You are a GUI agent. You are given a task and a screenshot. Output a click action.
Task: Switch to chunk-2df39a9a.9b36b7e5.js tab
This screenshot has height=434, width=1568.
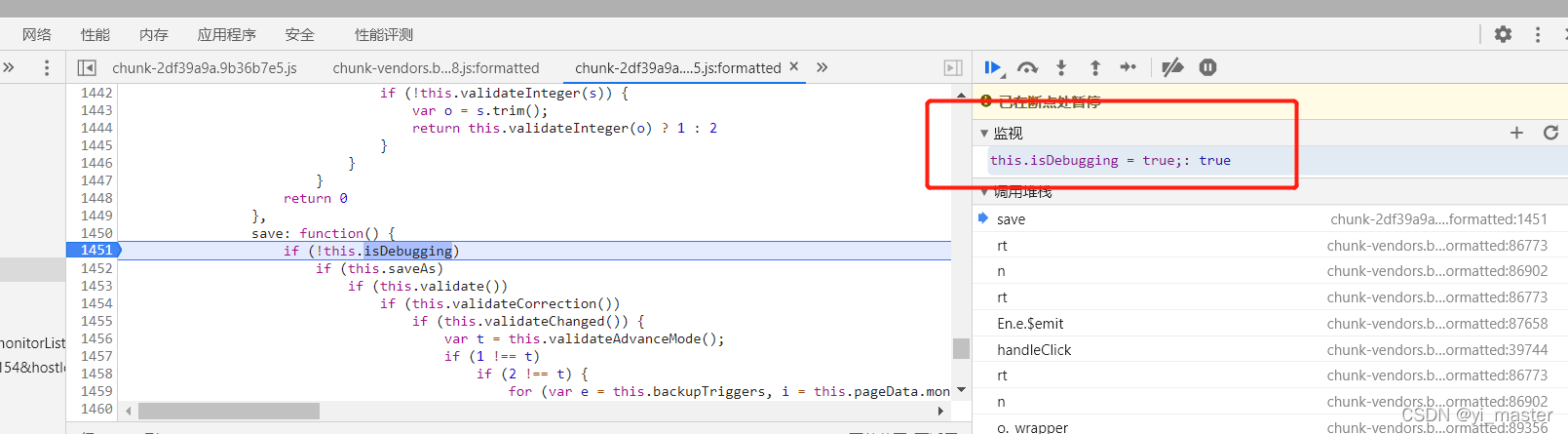tap(205, 68)
